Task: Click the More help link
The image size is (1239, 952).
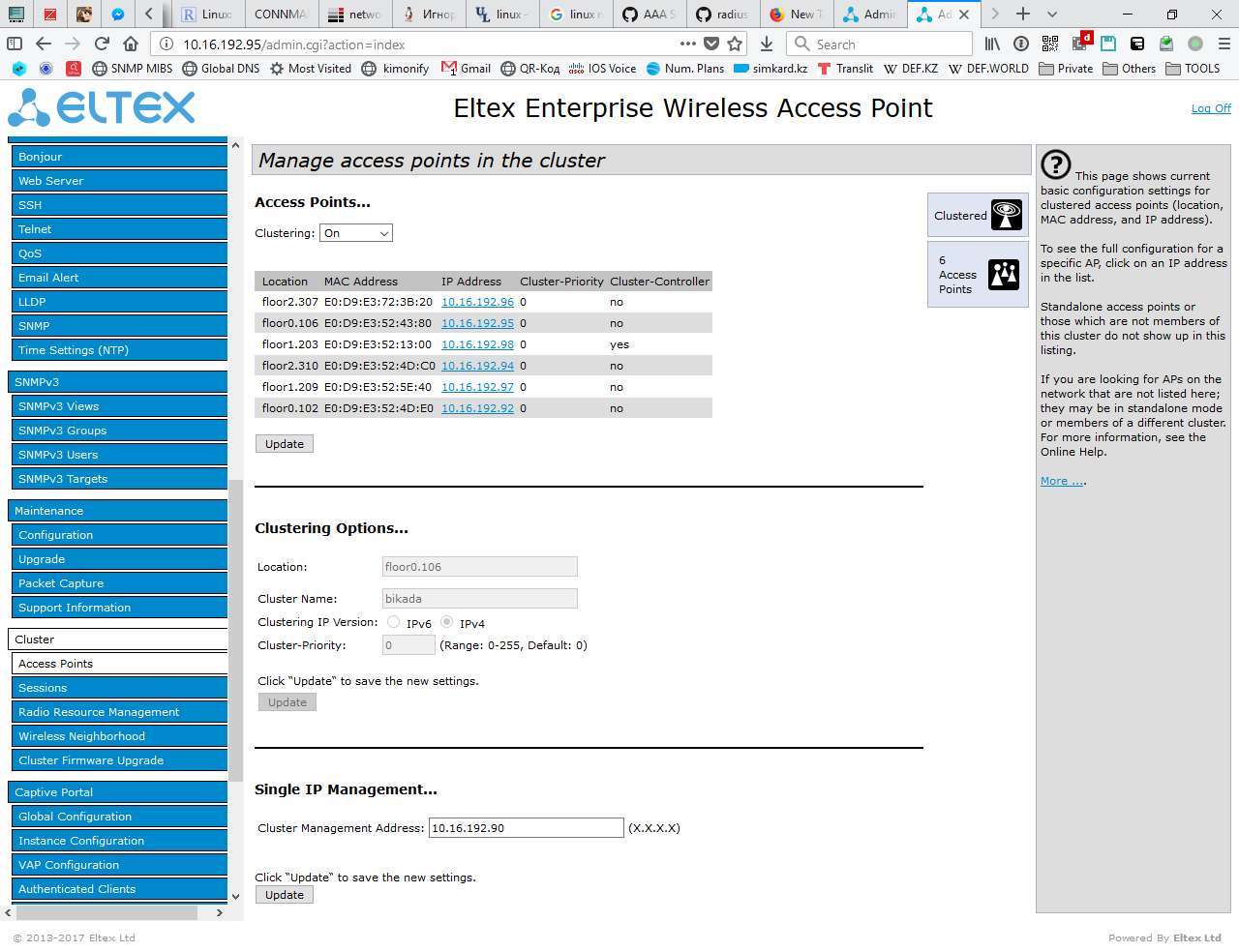Action: click(1063, 481)
